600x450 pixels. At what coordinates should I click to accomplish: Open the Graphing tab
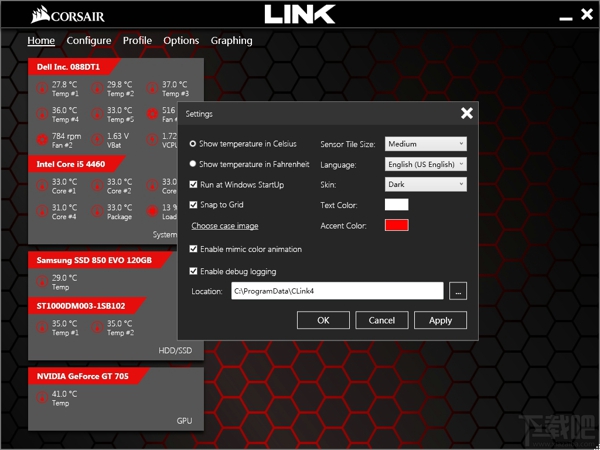[x=231, y=41]
